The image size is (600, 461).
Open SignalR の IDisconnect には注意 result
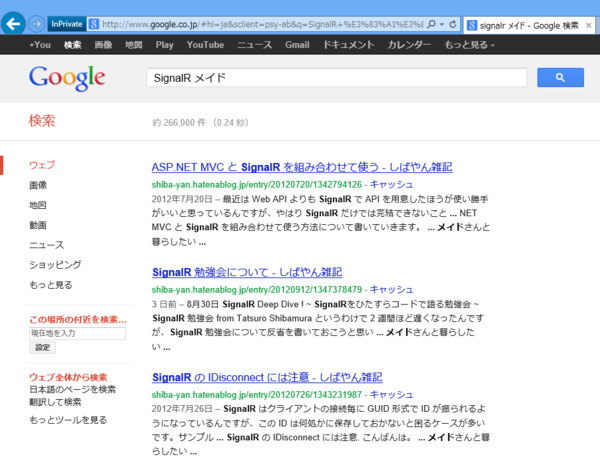point(267,378)
